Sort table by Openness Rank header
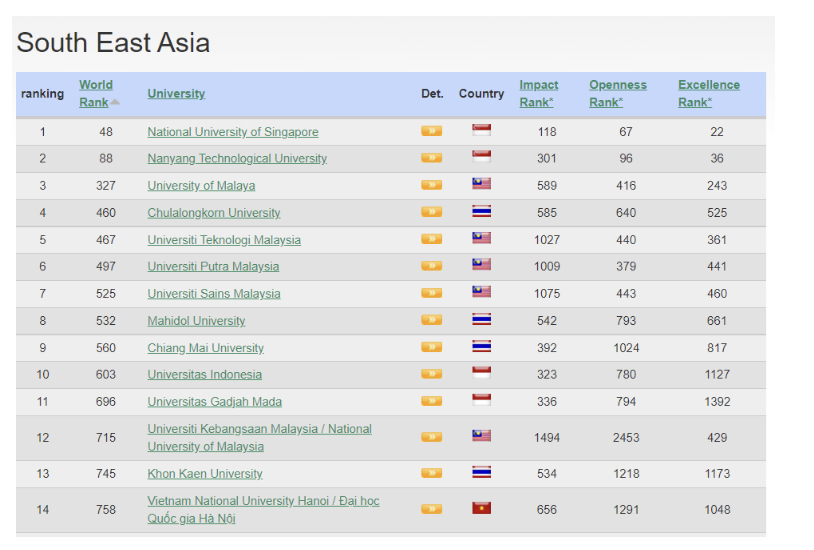814x550 pixels. (x=618, y=93)
